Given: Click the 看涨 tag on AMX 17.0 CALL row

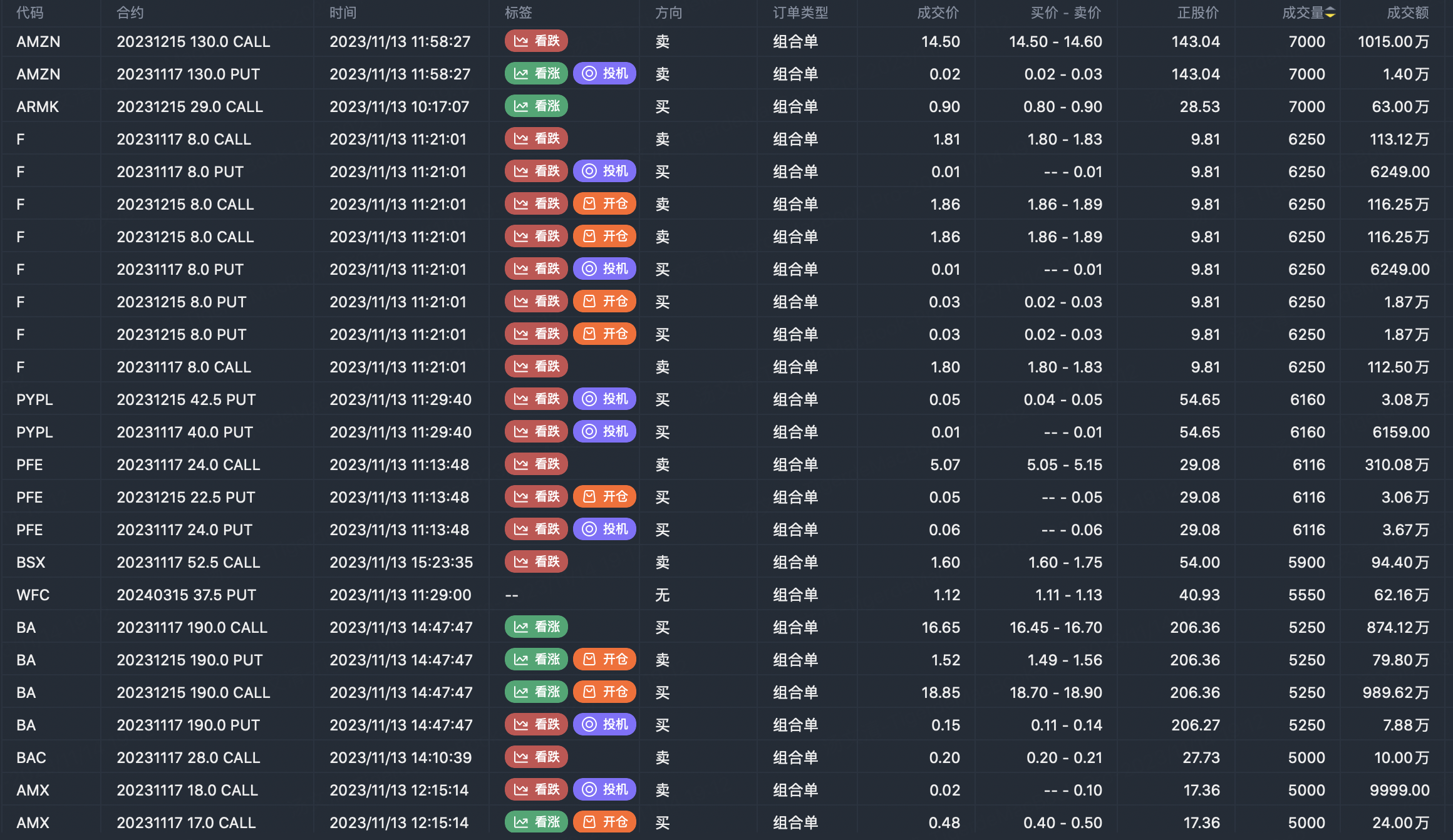Looking at the screenshot, I should [536, 822].
